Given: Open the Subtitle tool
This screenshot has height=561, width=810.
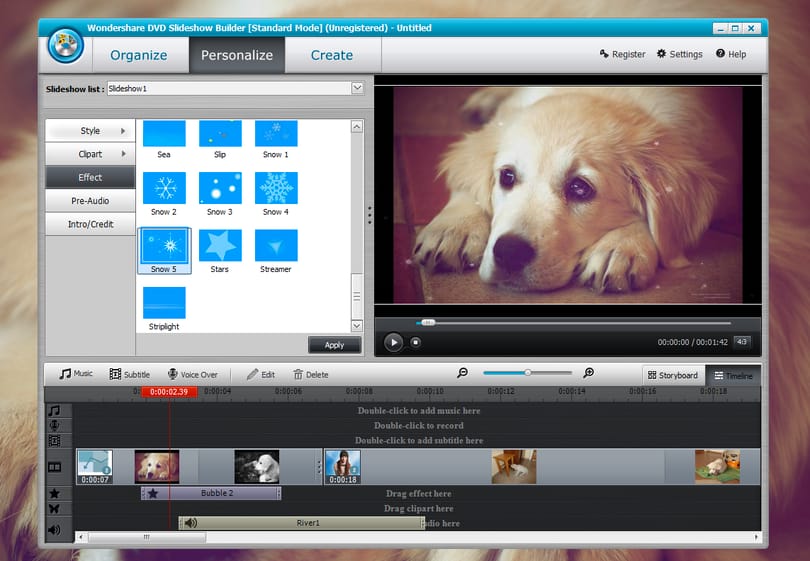Looking at the screenshot, I should point(130,374).
